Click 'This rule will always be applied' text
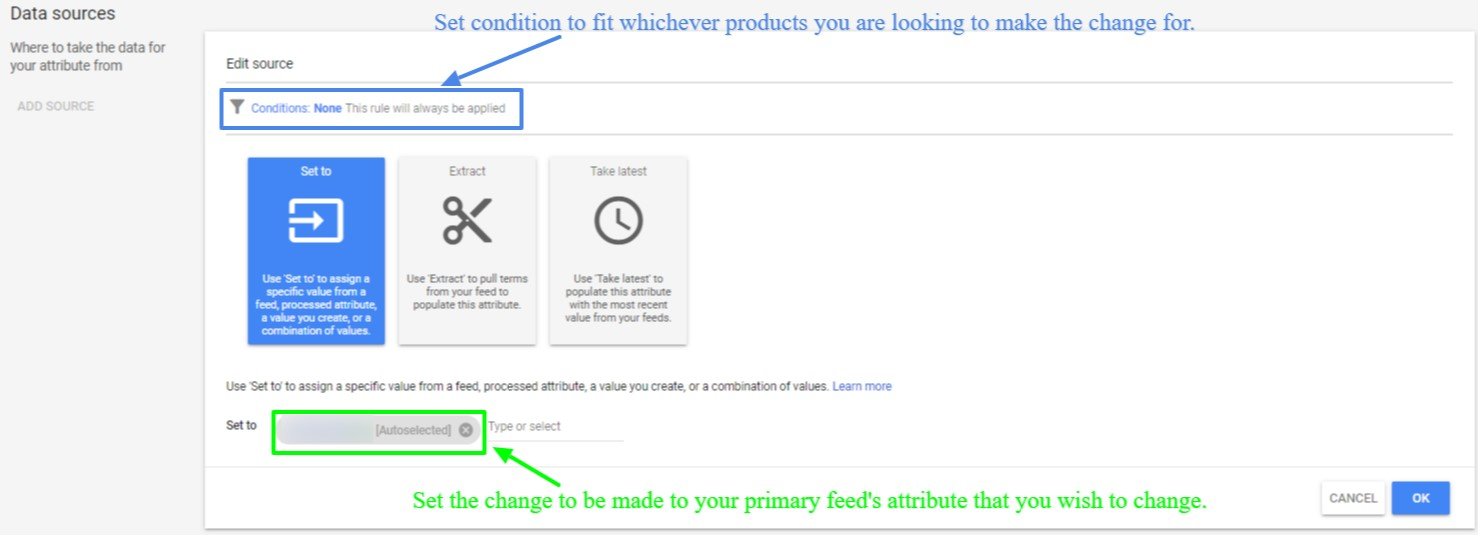The image size is (1482, 537). tap(425, 109)
